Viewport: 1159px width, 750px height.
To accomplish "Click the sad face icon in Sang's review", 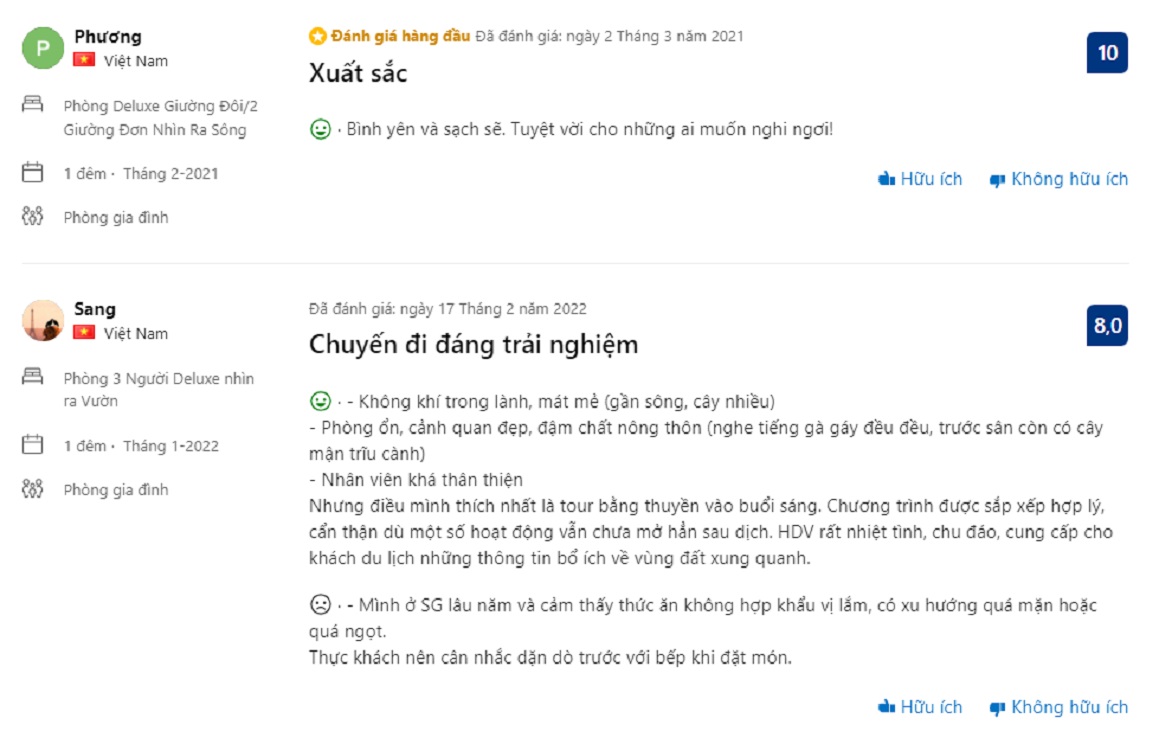I will click(x=320, y=604).
